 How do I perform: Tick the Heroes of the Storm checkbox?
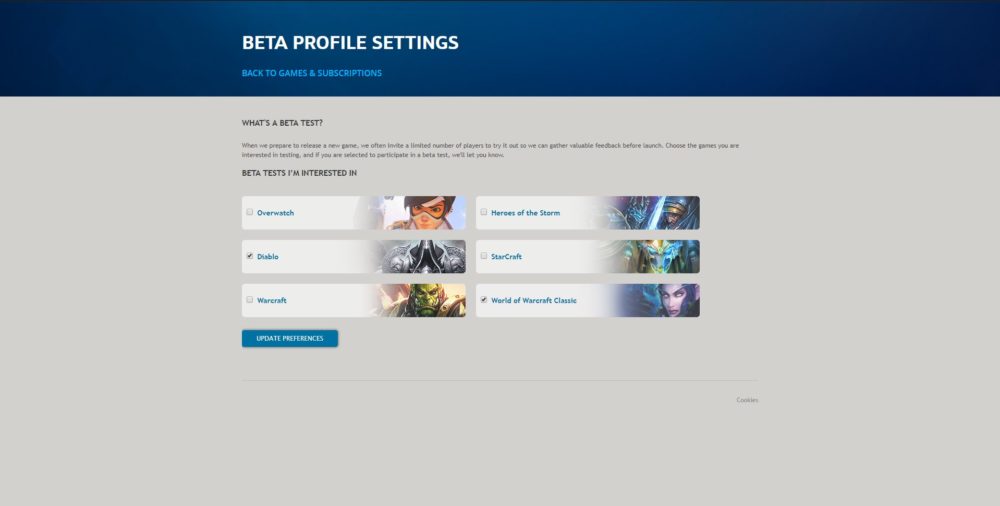tap(484, 212)
